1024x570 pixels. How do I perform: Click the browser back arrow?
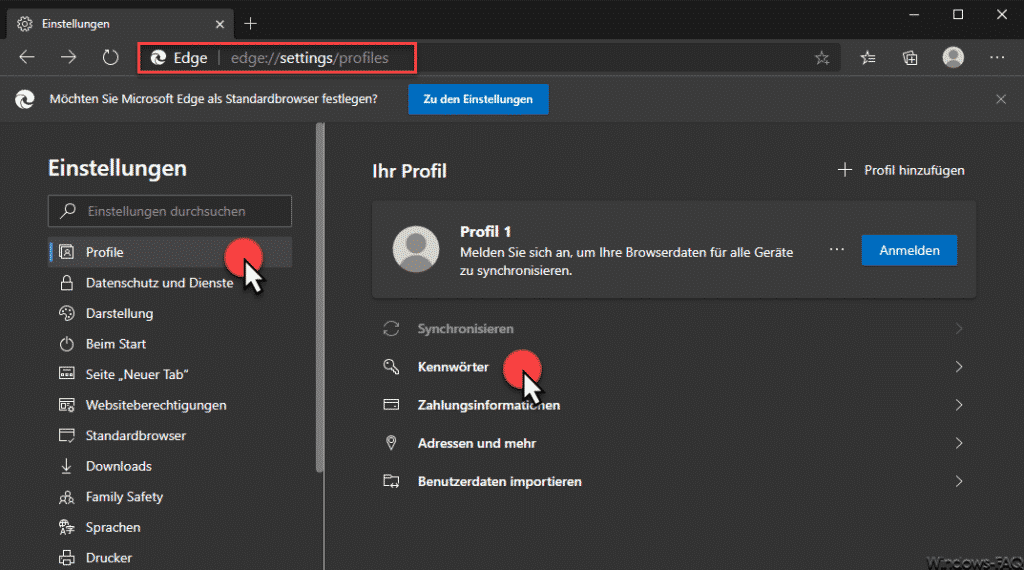pos(27,57)
